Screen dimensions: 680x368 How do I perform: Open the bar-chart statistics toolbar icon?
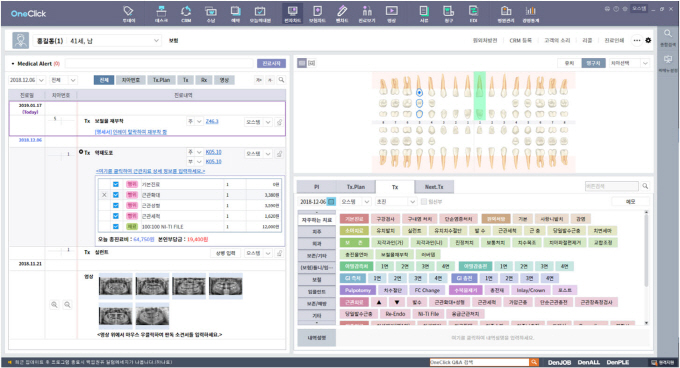tap(530, 13)
